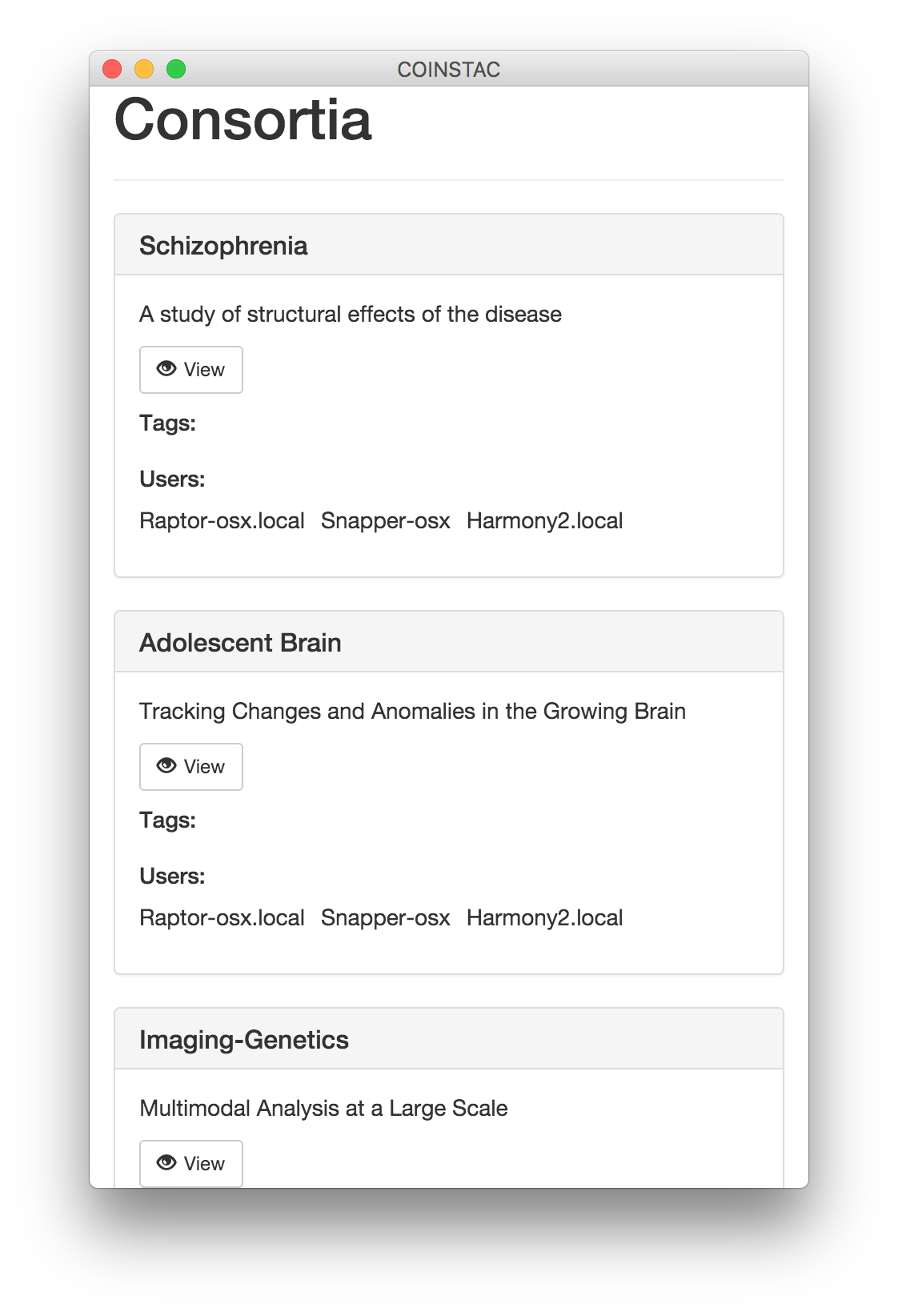This screenshot has width=898, height=1316.
Task: Click the Imaging-Genetics panel heading
Action: coord(244,1040)
